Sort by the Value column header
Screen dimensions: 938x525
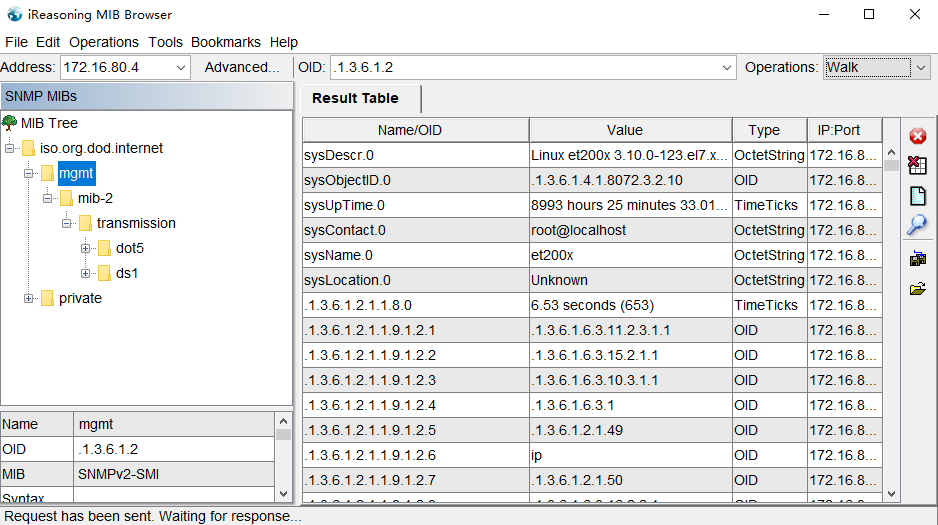pyautogui.click(x=631, y=130)
